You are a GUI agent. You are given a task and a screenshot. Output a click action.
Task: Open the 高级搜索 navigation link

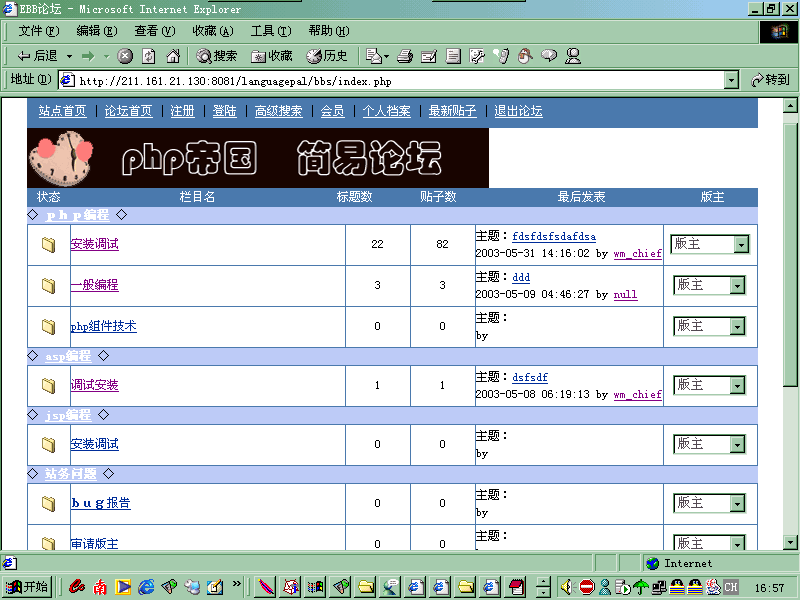[278, 111]
